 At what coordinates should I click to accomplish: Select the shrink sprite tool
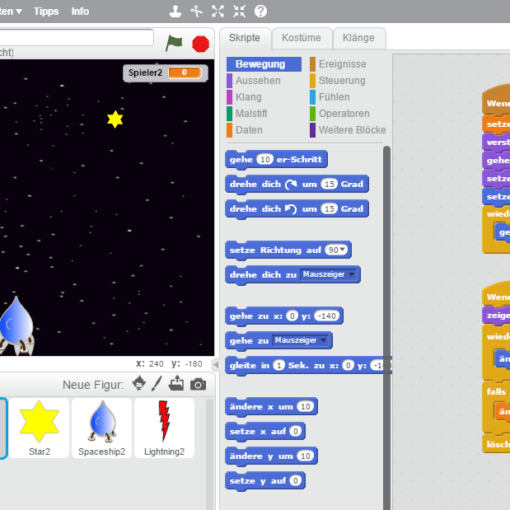point(239,11)
